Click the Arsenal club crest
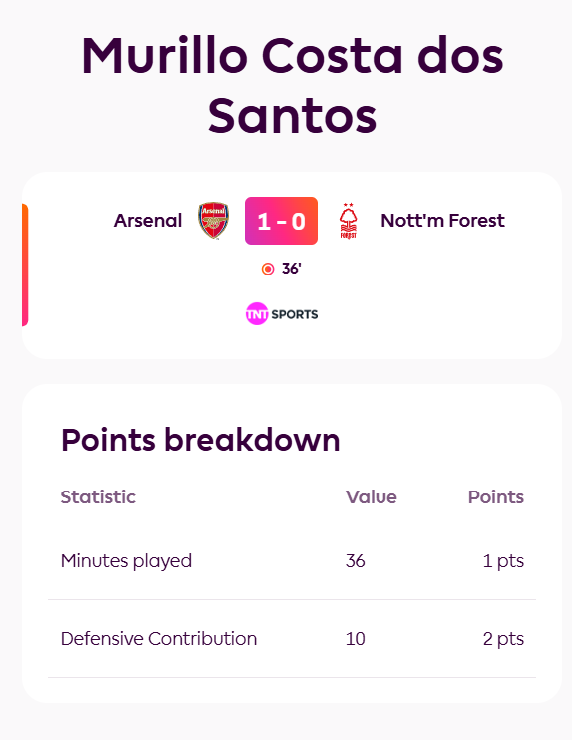The image size is (572, 740). tap(213, 221)
